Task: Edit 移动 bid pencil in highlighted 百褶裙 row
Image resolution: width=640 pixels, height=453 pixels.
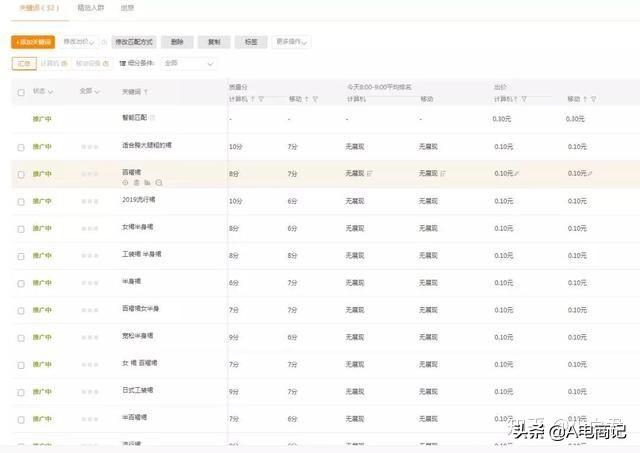Action: (590, 174)
